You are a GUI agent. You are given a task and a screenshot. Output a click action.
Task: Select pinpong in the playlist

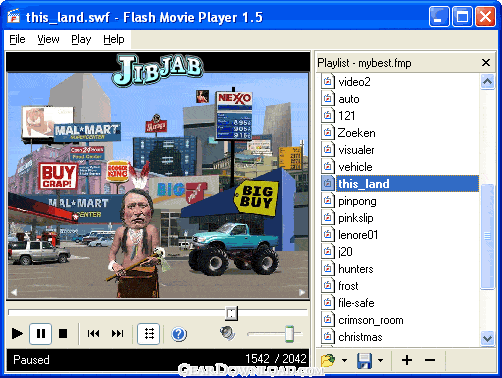coord(399,201)
